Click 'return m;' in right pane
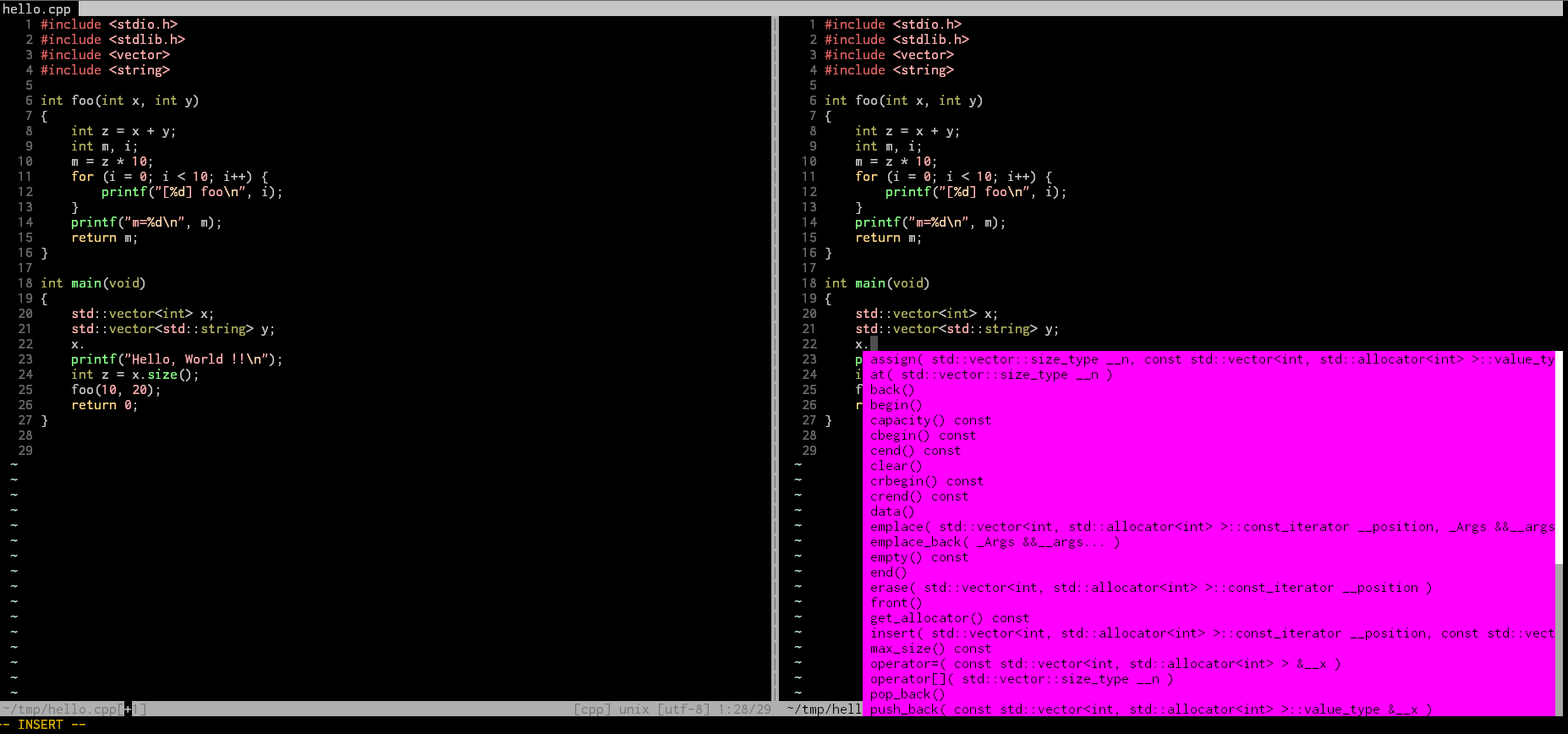Image resolution: width=1568 pixels, height=734 pixels. [x=888, y=238]
